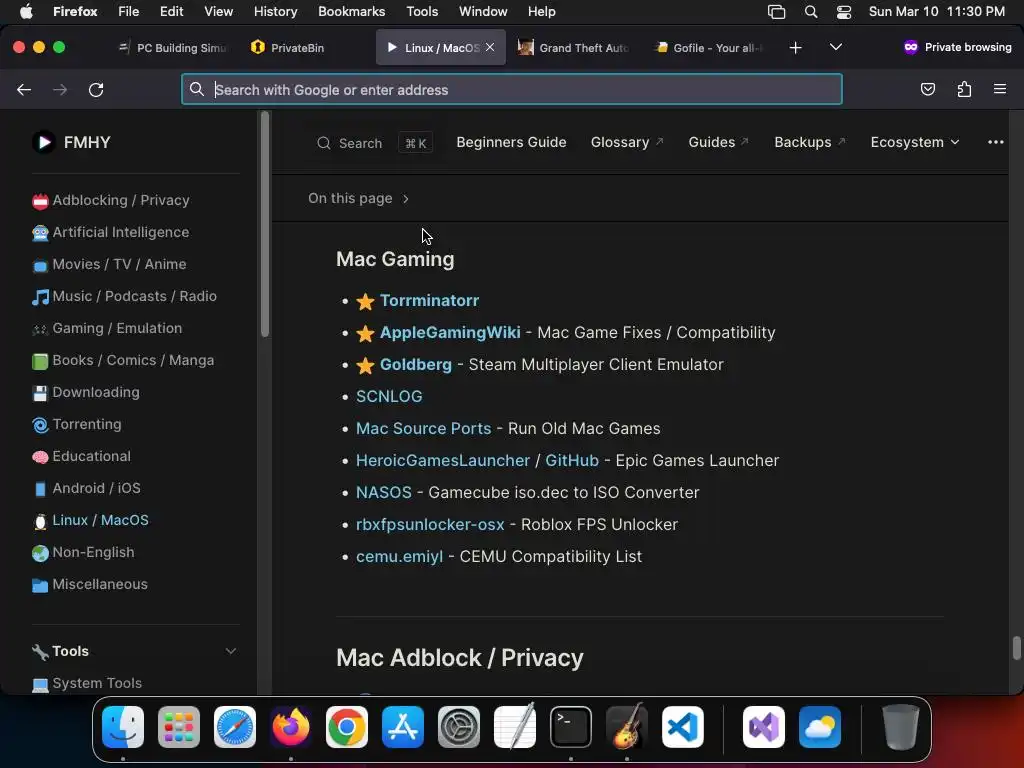Open the GitHub link for Heroic
The width and height of the screenshot is (1024, 768).
point(571,460)
